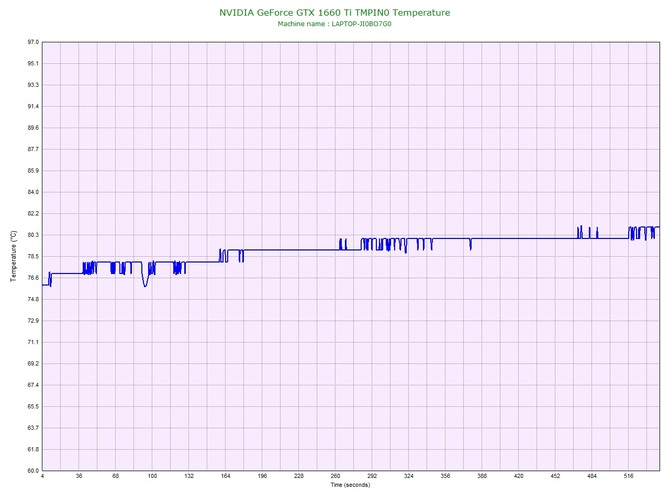The image size is (670, 502).
Task: Click the flat line segment between 196 and 228 seconds
Action: [x=280, y=250]
